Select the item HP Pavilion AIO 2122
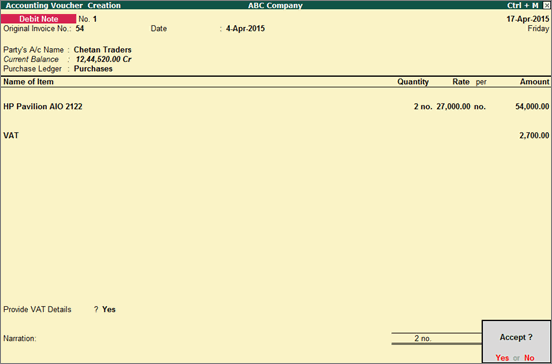 pos(43,106)
